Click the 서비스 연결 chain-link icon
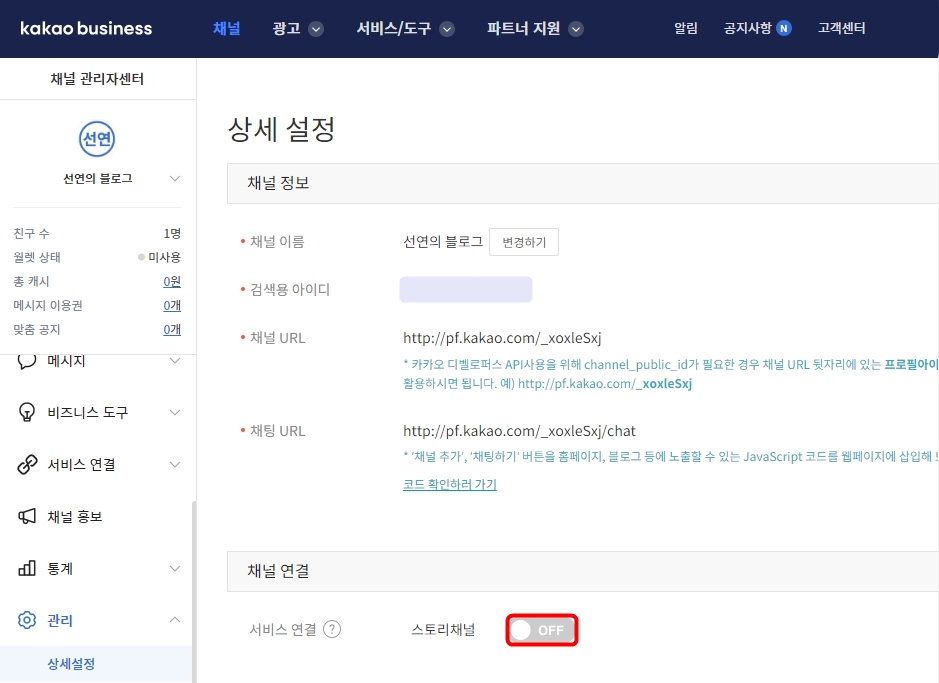The image size is (939, 683). click(x=29, y=465)
